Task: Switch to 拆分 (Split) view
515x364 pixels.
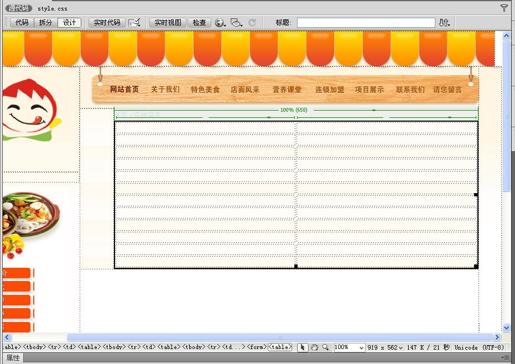Action: 46,23
